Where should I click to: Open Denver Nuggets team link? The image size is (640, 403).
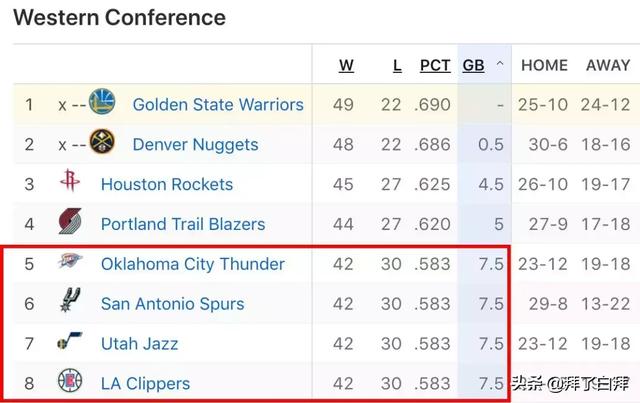(x=196, y=145)
